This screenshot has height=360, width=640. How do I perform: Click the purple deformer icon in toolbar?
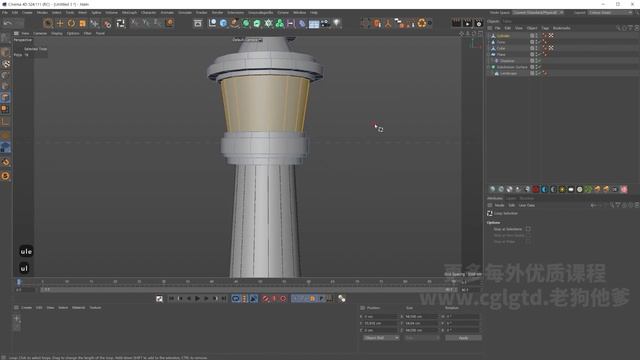coord(302,23)
